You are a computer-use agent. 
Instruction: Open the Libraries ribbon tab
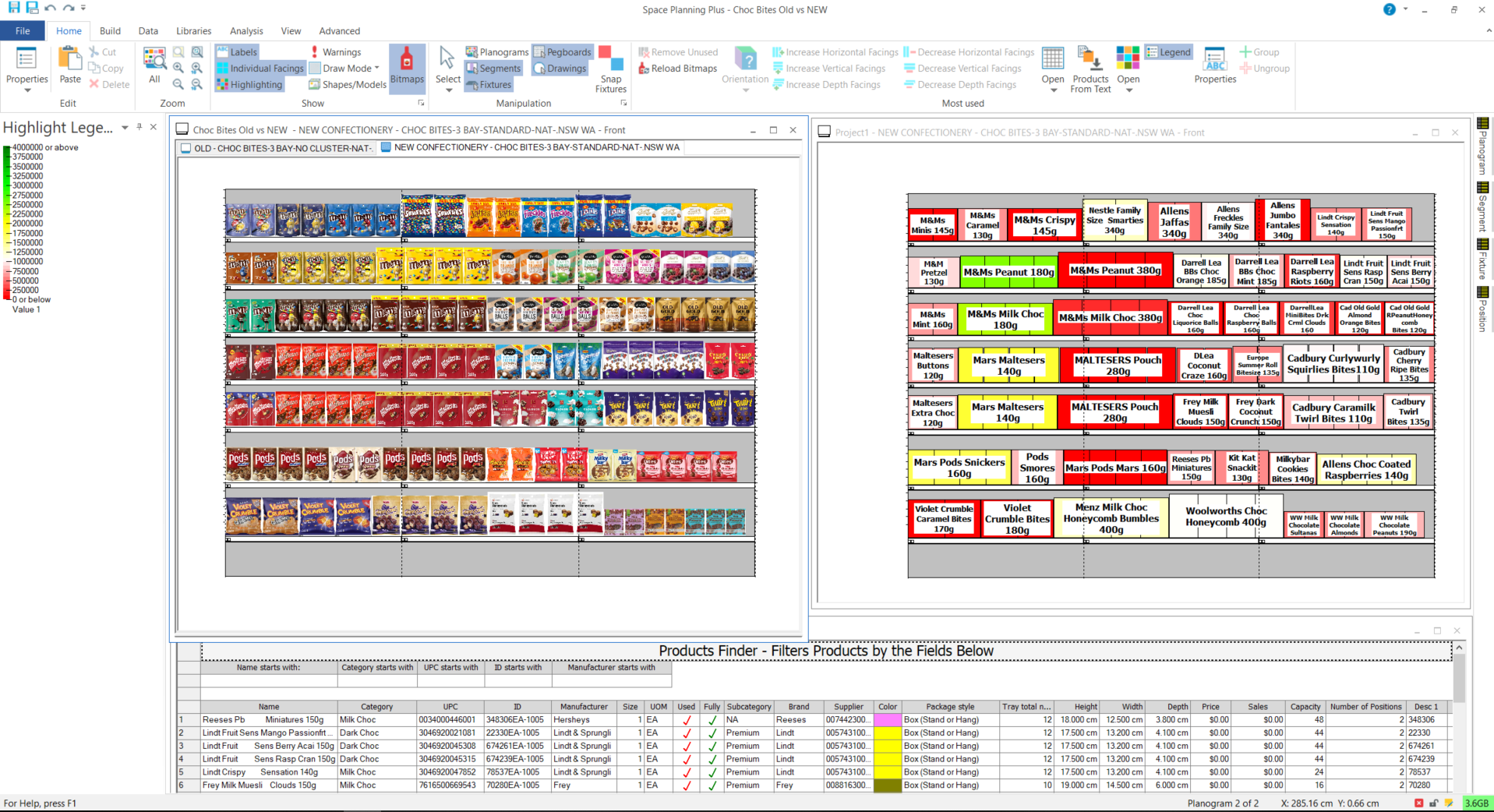193,31
